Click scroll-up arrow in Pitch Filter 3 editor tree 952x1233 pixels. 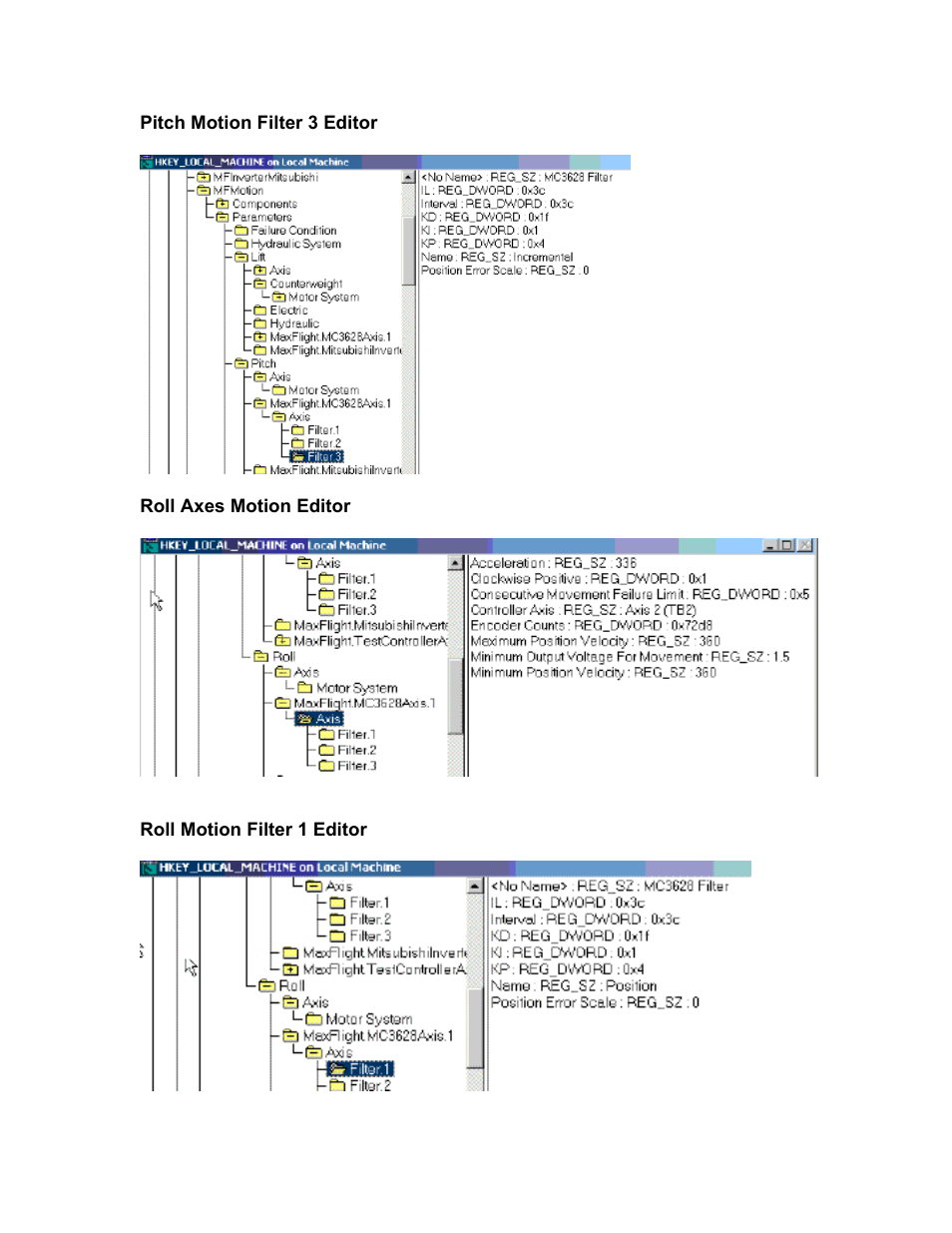click(408, 178)
